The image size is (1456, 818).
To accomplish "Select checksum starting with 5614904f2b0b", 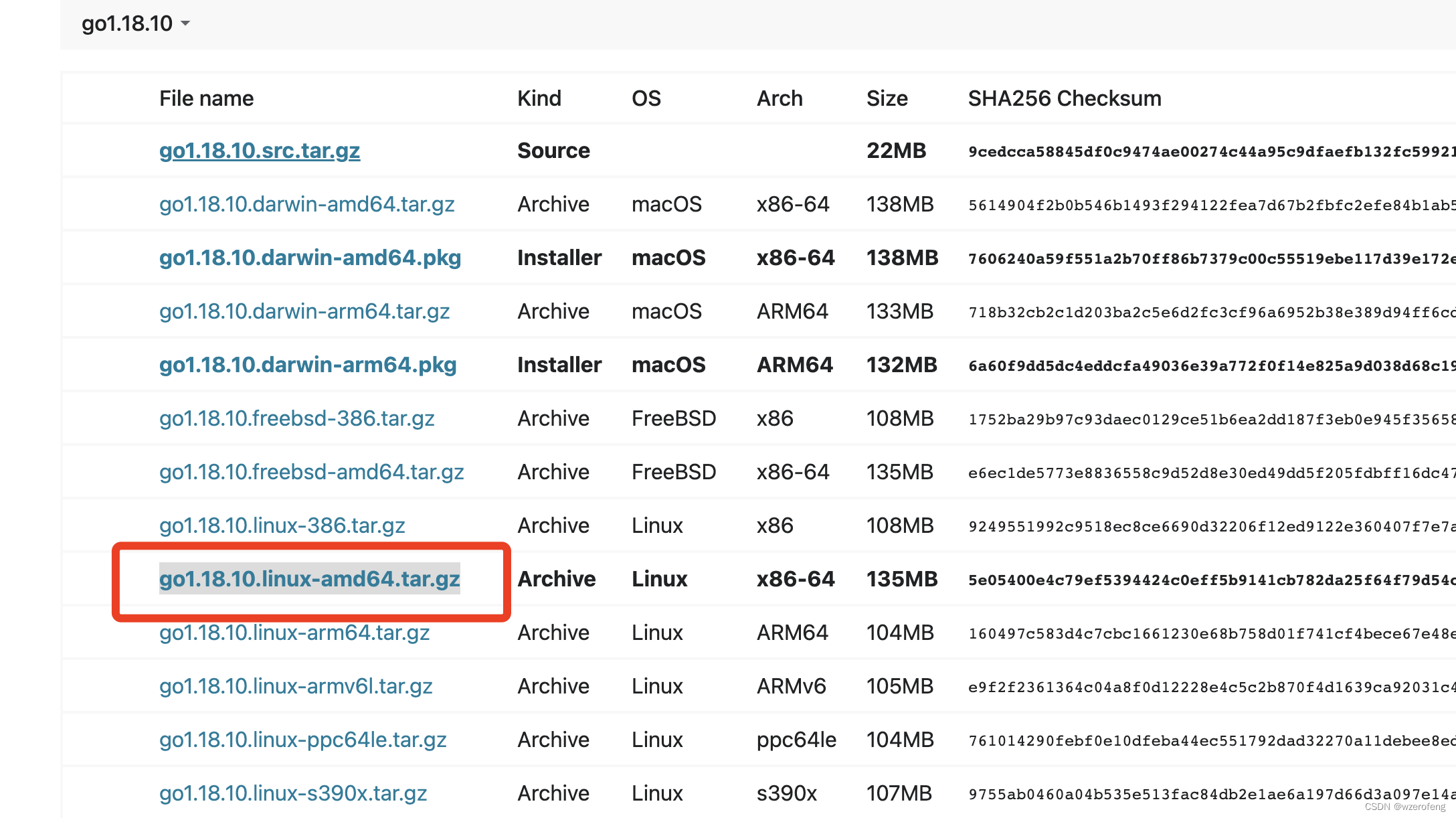I will coord(1212,205).
